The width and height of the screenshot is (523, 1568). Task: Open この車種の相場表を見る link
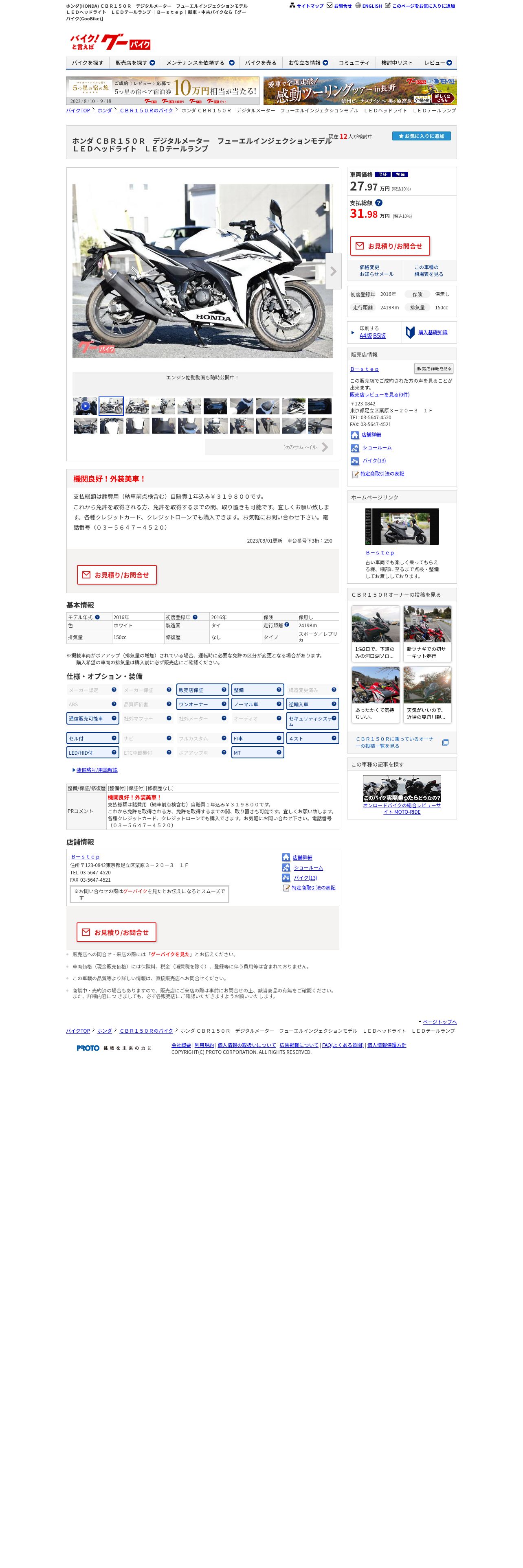coord(429,271)
